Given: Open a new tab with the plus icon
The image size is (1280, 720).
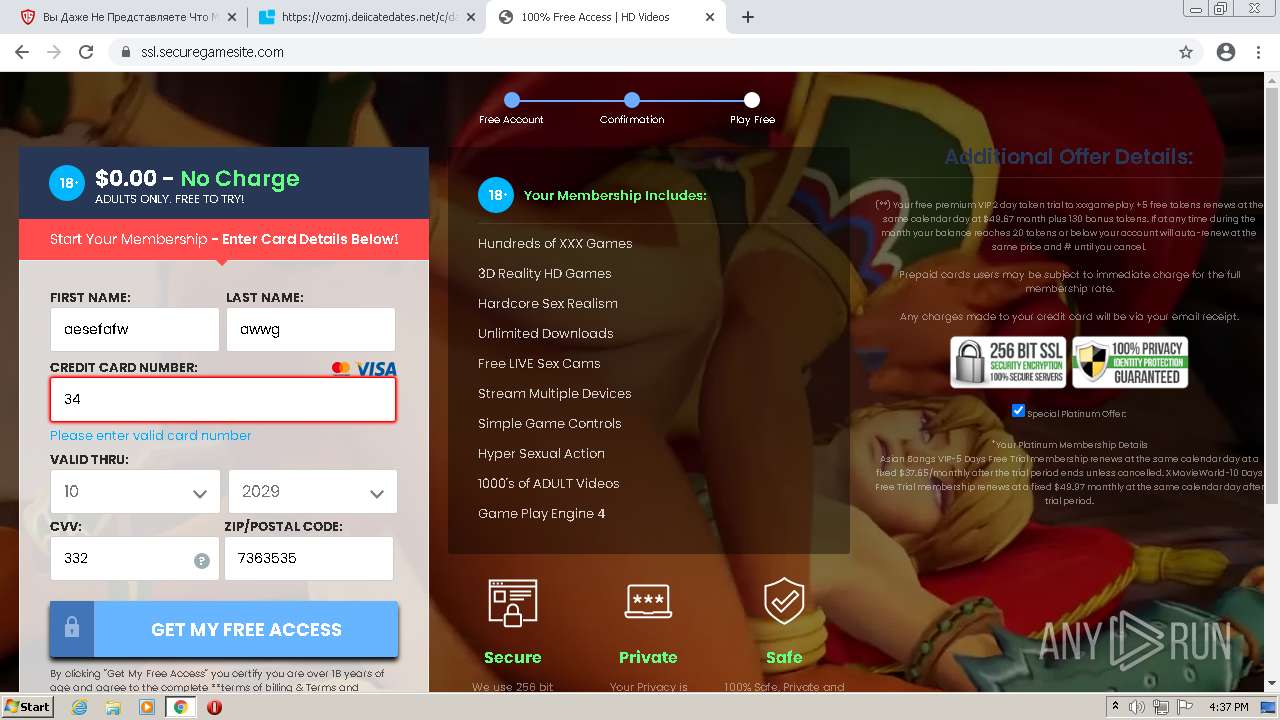Looking at the screenshot, I should pos(748,17).
